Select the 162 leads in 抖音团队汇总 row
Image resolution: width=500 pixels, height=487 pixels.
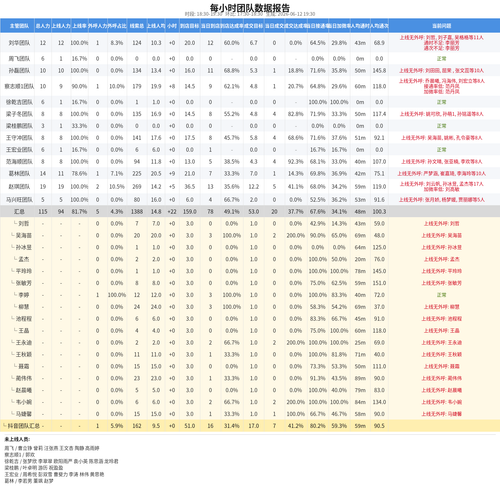(x=137, y=426)
